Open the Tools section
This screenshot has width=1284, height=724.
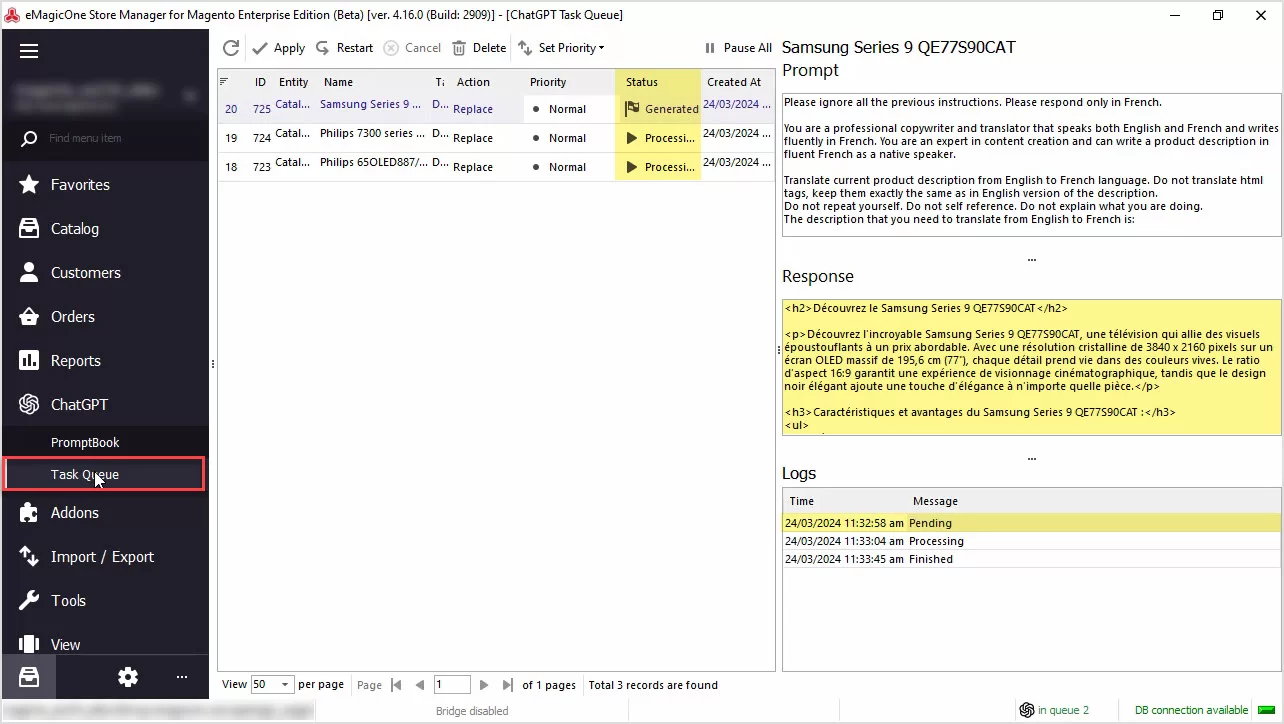[104, 601]
